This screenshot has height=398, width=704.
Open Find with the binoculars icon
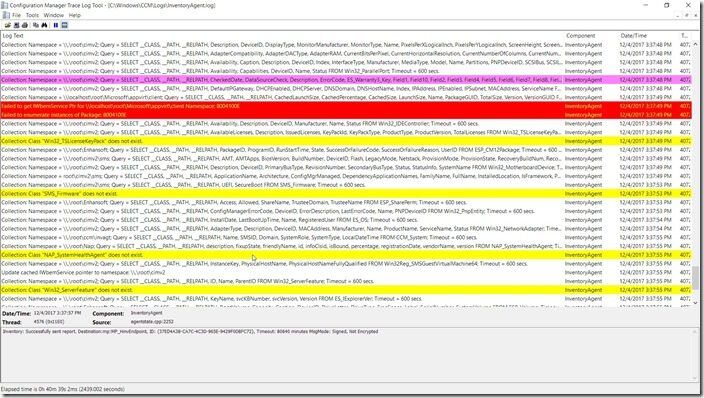pos(44,25)
